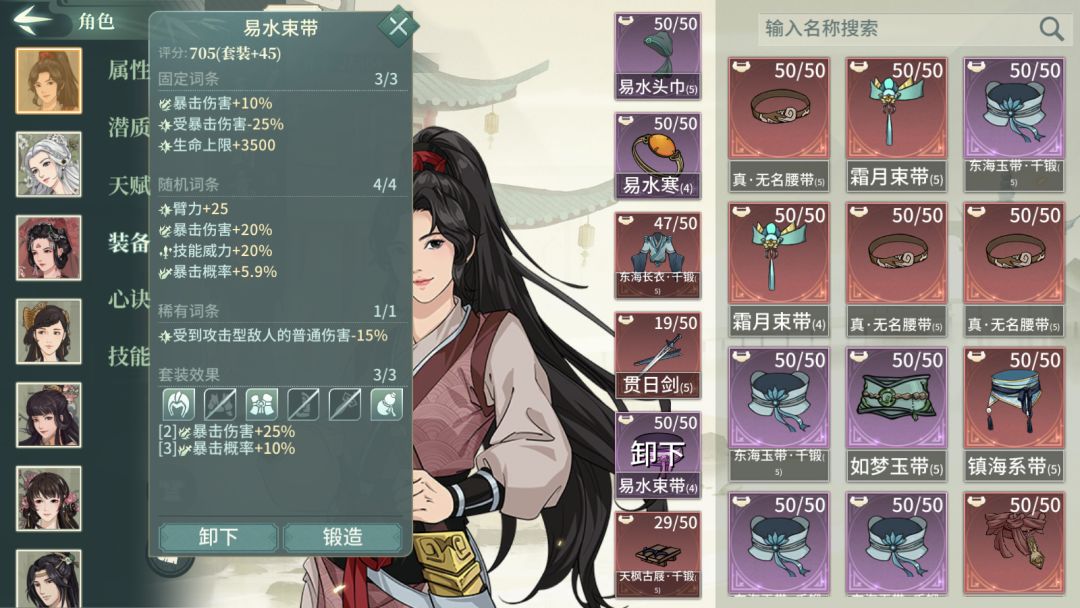This screenshot has width=1080, height=608.
Task: Open the 心诀 tab
Action: click(x=128, y=300)
